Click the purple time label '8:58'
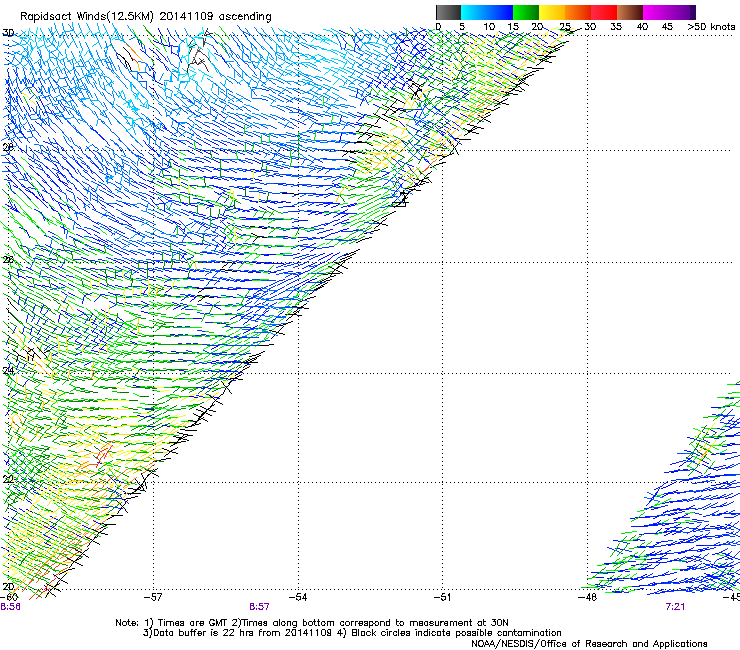This screenshot has width=740, height=650. [10, 607]
